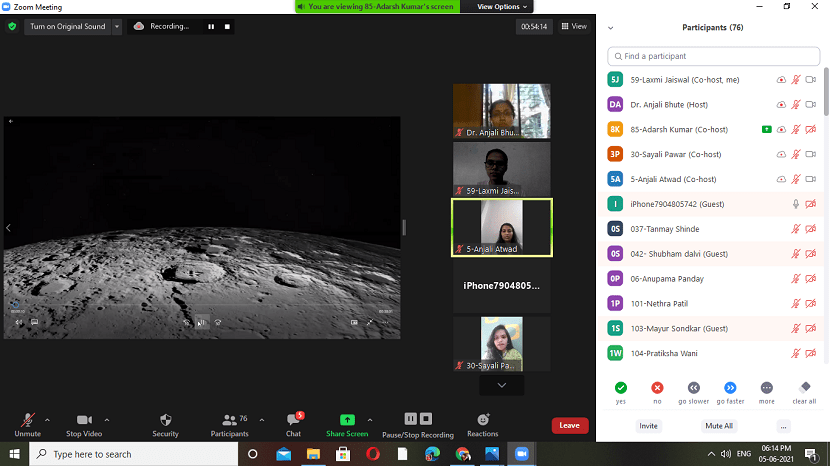Expand audio options arrow beside Unmute
830x466 pixels.
(47, 419)
